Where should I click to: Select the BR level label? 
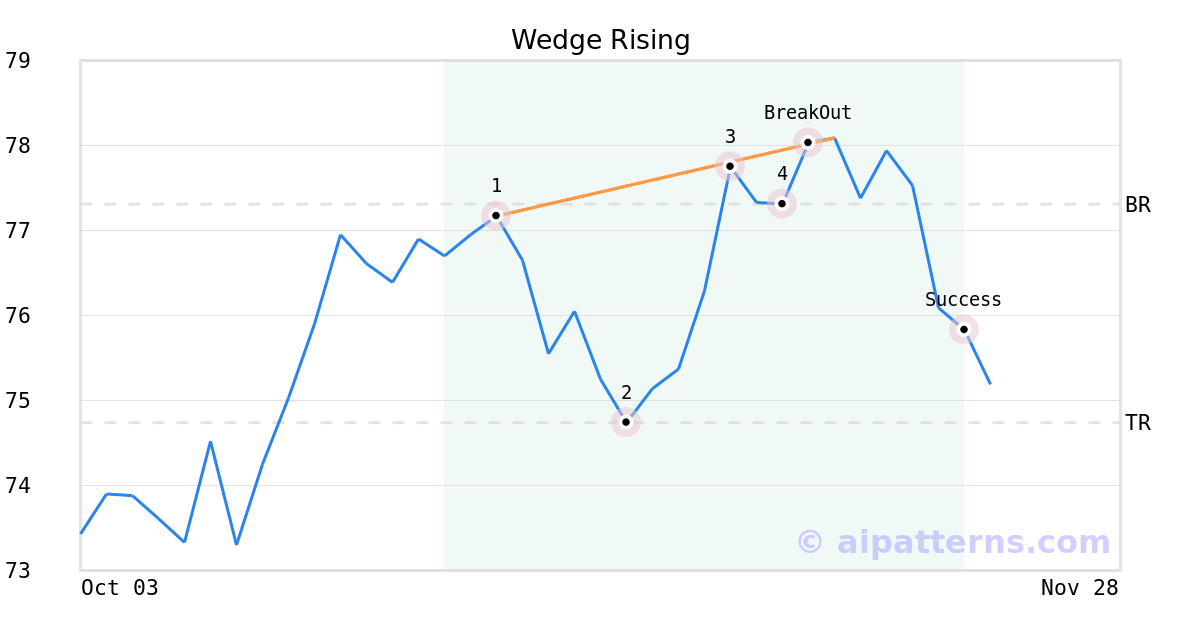[x=1138, y=205]
